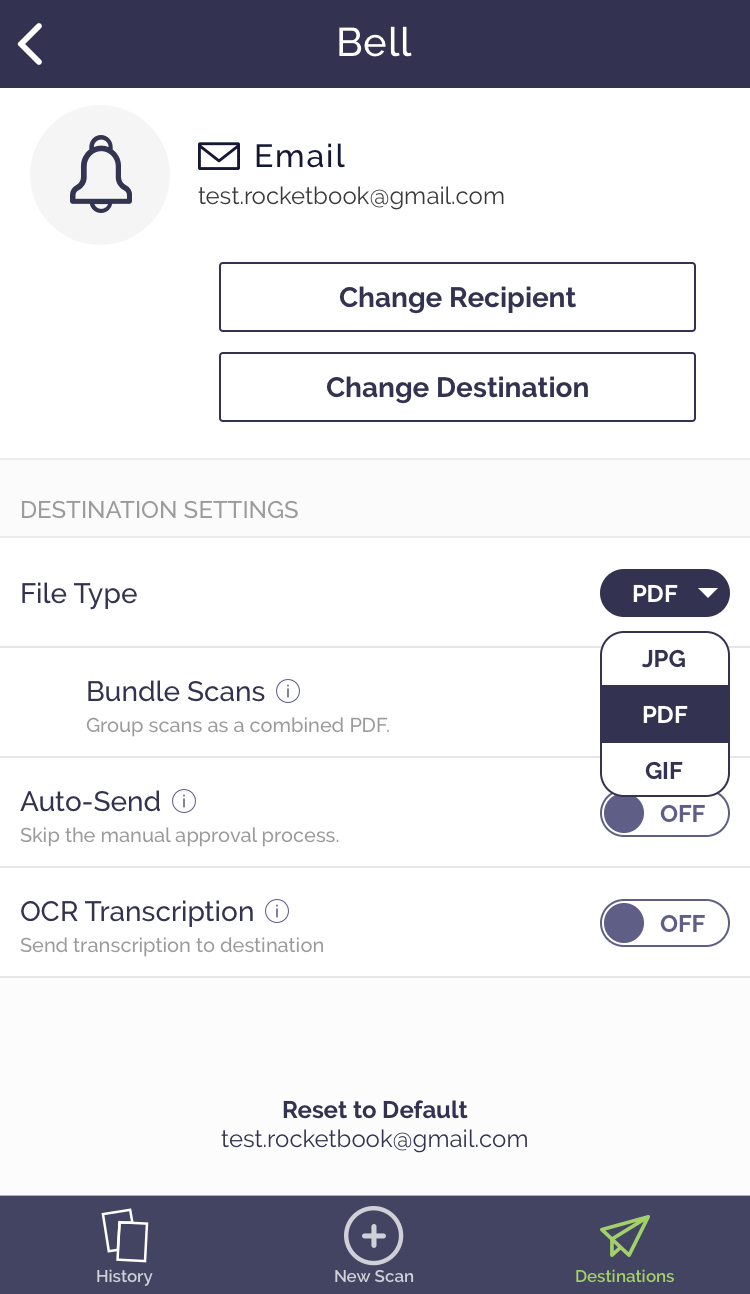This screenshot has height=1294, width=750.
Task: Turn on OCR Transcription toggle
Action: [x=665, y=923]
